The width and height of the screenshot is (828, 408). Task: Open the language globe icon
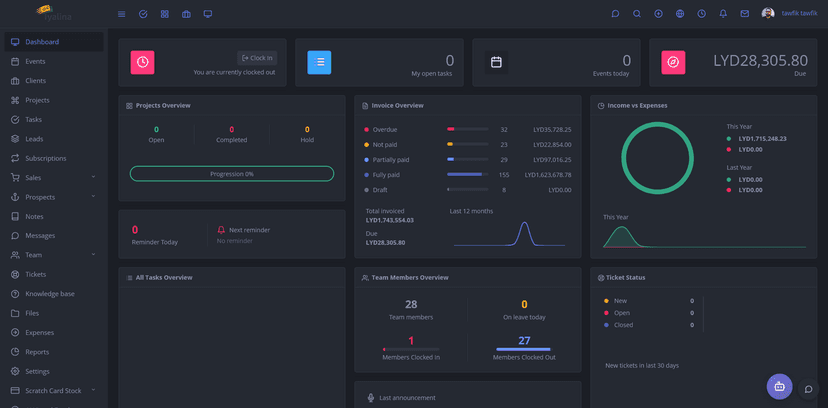(x=680, y=14)
